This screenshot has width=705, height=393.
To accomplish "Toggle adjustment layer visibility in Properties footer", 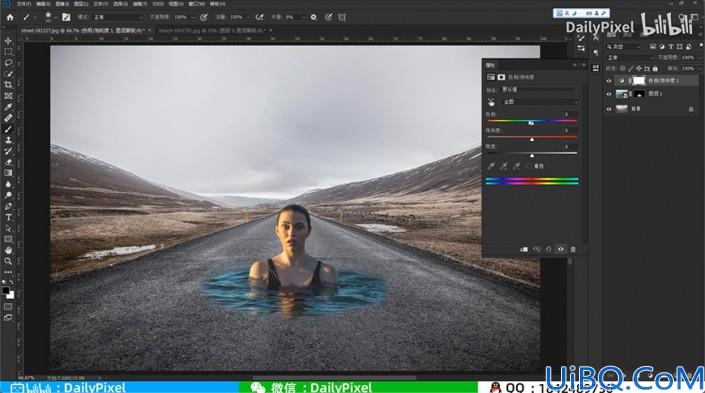I will [561, 249].
